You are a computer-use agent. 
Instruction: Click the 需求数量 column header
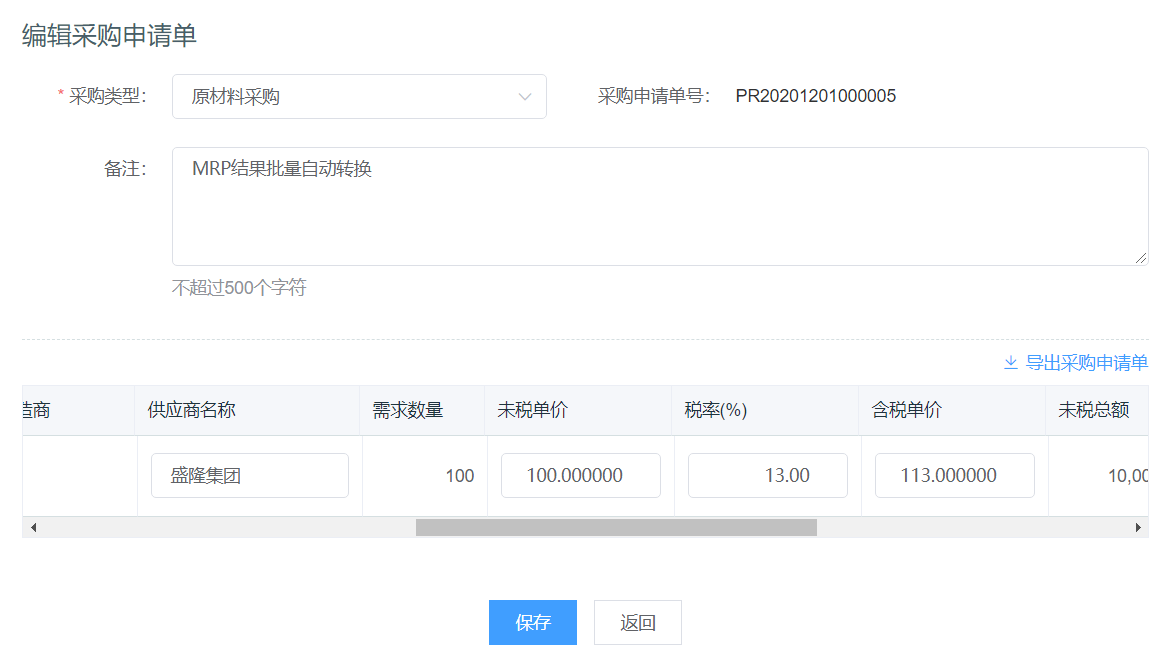[x=408, y=410]
